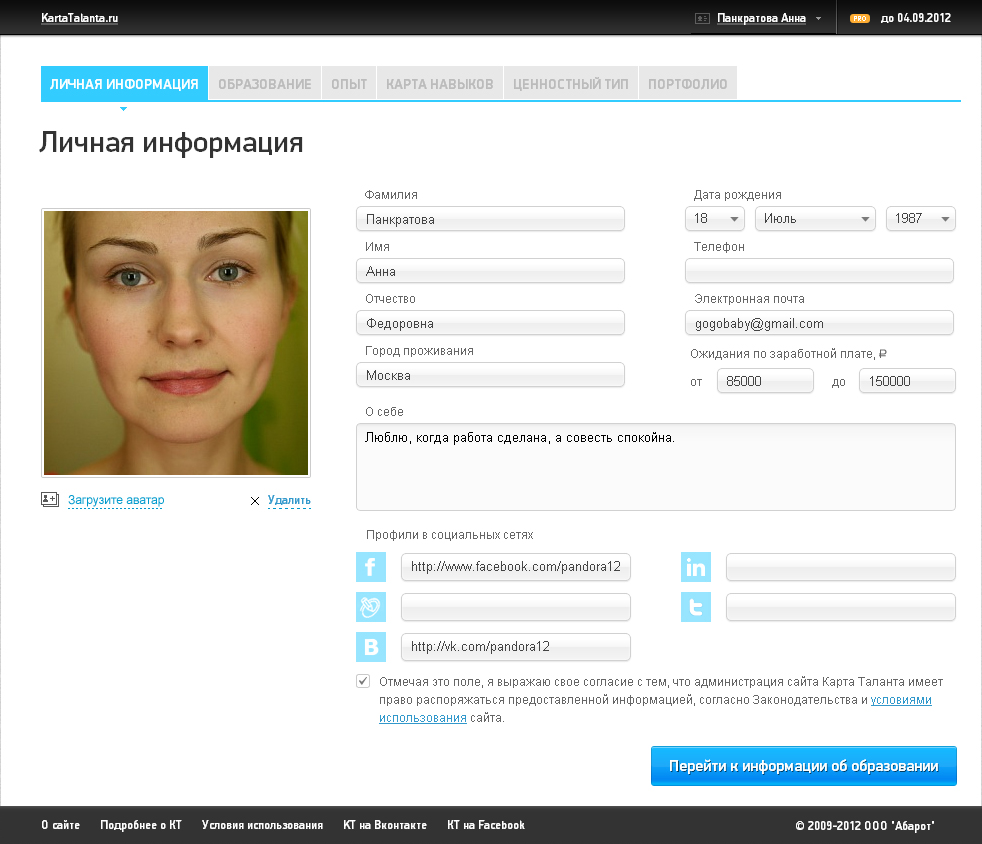Click the upload avatar icon

(49, 499)
